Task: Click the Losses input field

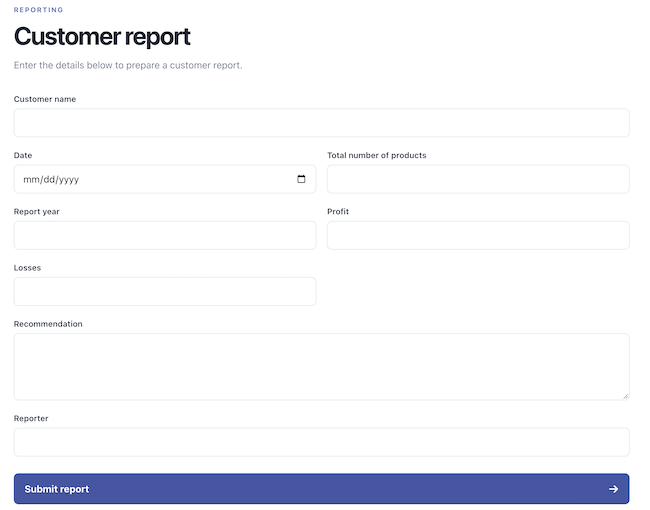Action: tap(165, 291)
